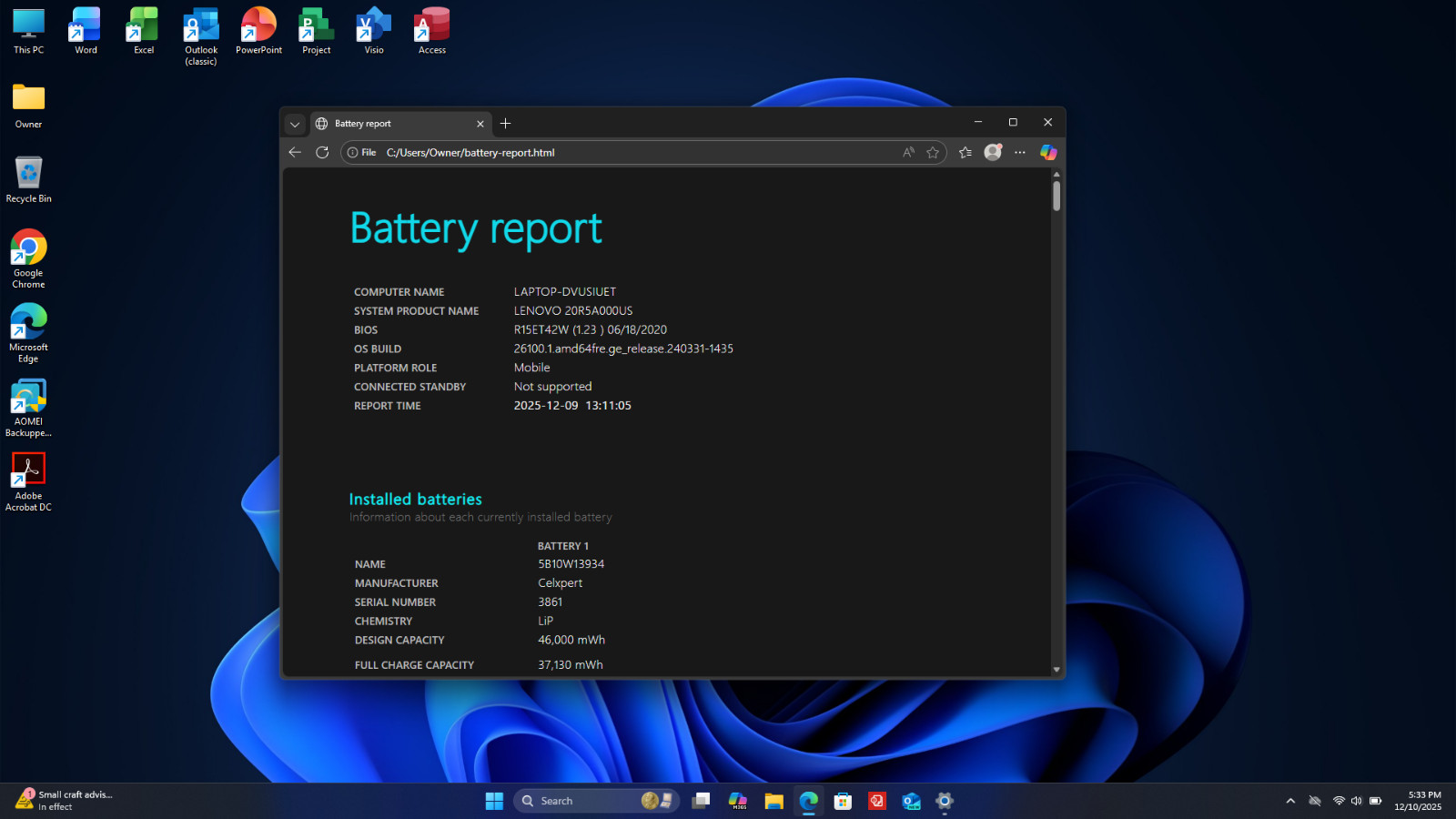Open Task View on the taskbar
Screen dimensions: 1456x819
coord(701,801)
